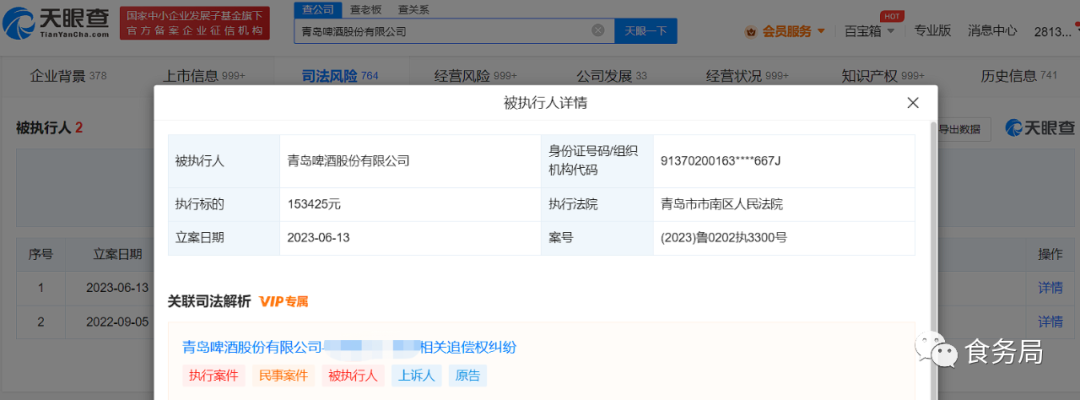Click the red 被执行人 tag
Screen dimensions: 1080x400
(x=353, y=375)
